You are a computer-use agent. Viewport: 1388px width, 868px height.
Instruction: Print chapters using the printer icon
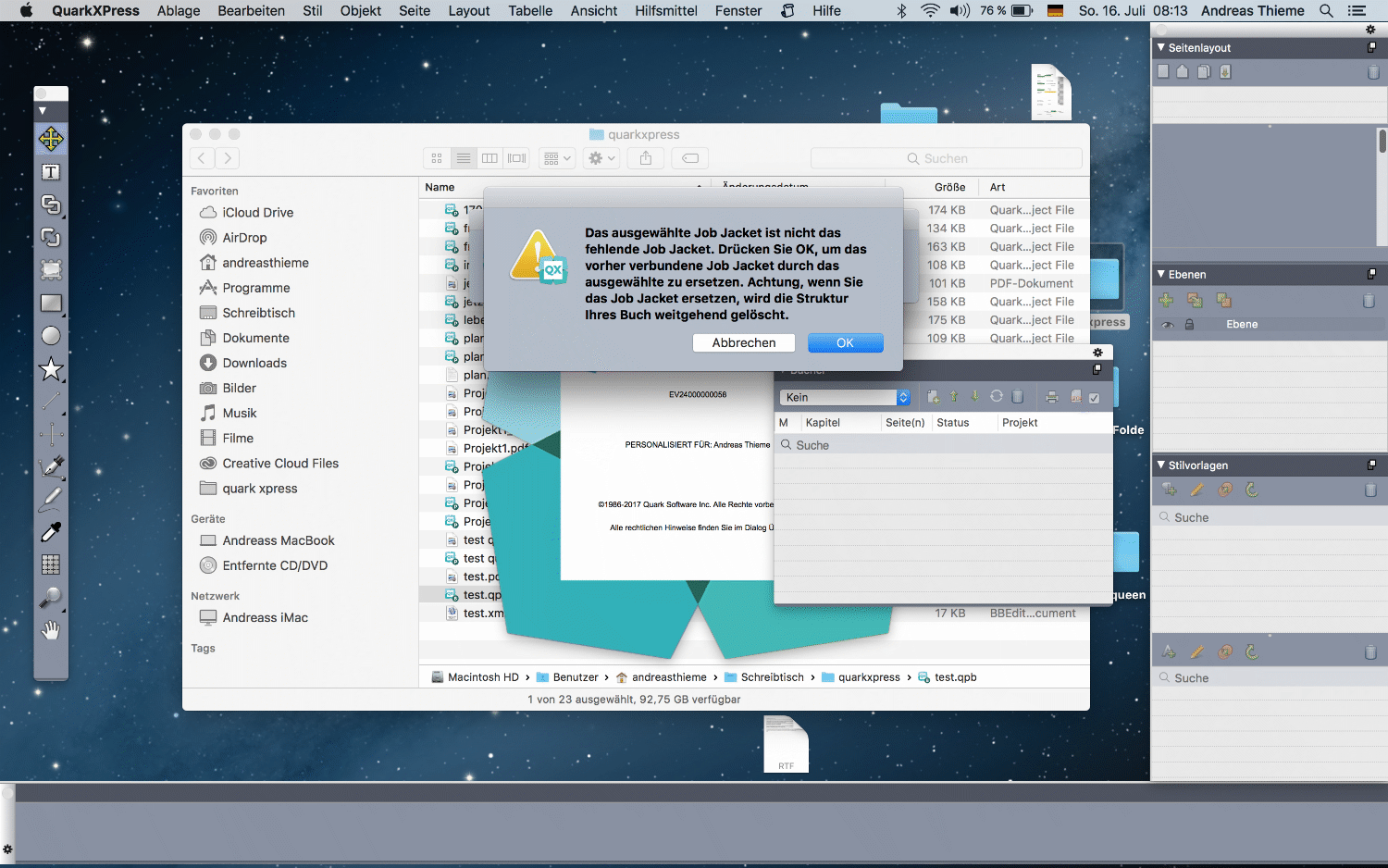(1052, 397)
